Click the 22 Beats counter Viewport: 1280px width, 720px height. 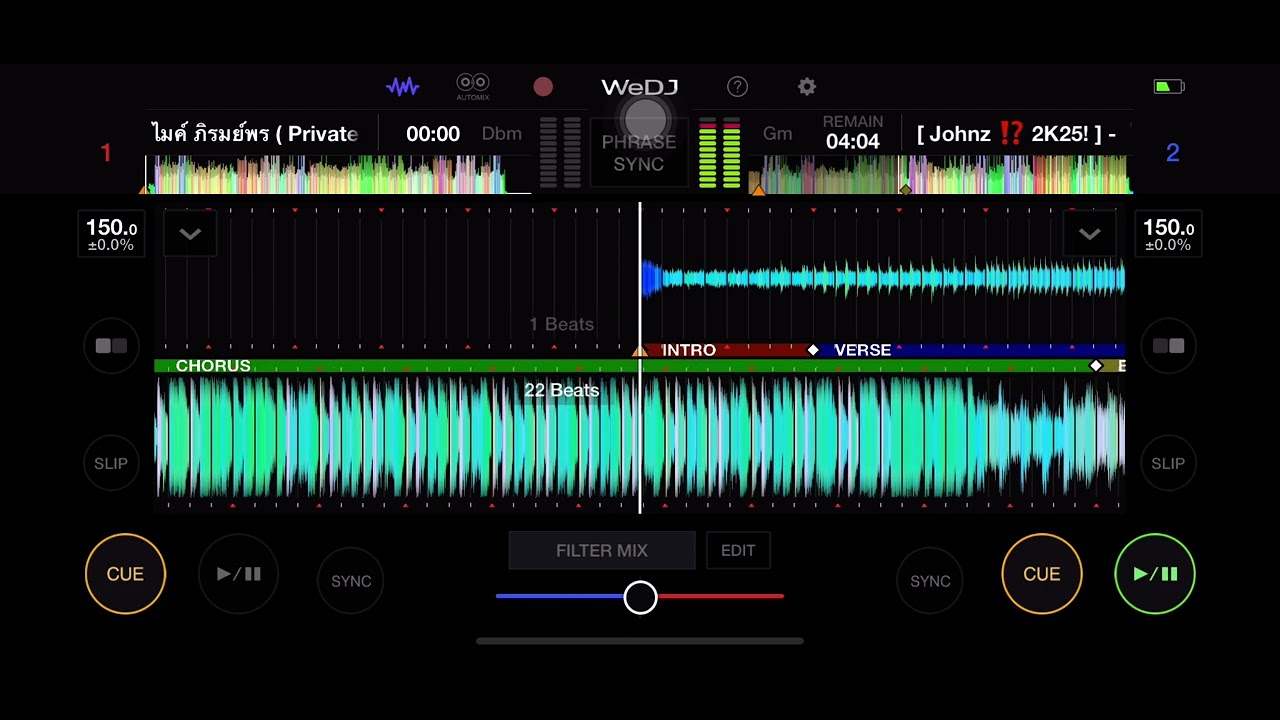tap(561, 390)
